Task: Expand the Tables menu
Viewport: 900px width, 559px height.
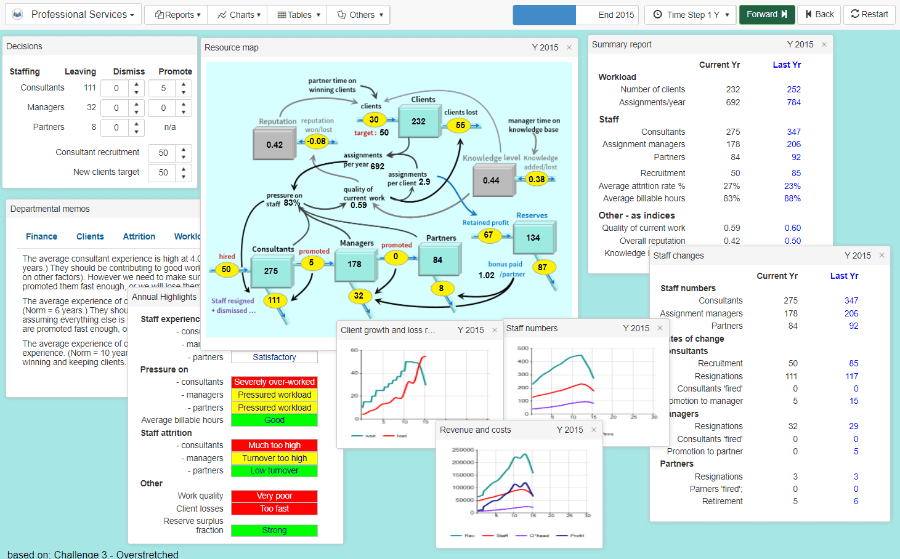Action: [298, 15]
